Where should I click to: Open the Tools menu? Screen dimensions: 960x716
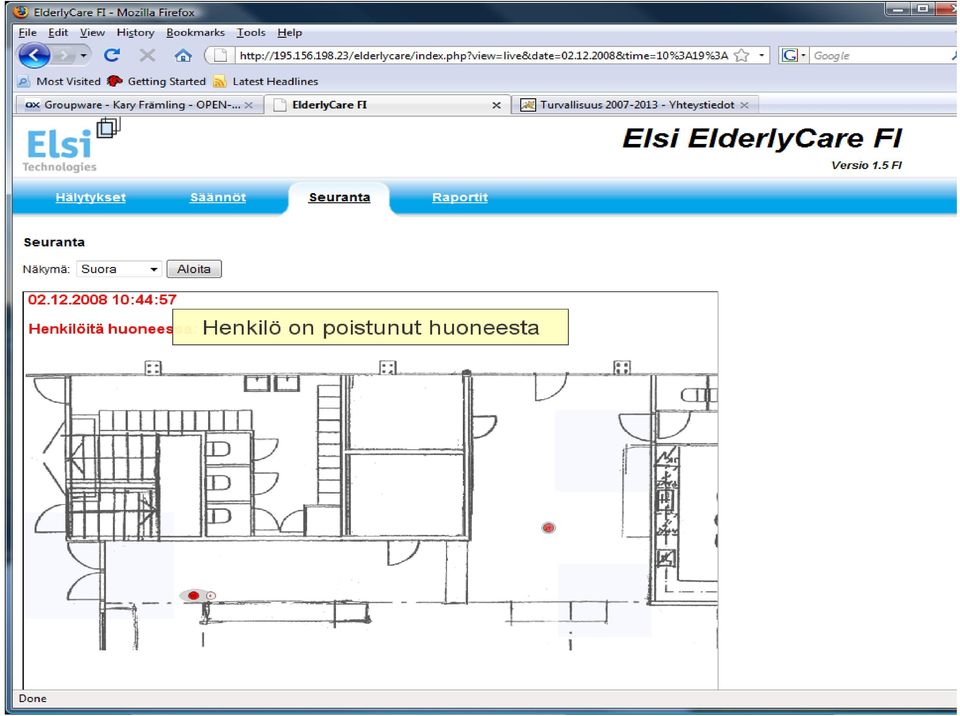[251, 32]
